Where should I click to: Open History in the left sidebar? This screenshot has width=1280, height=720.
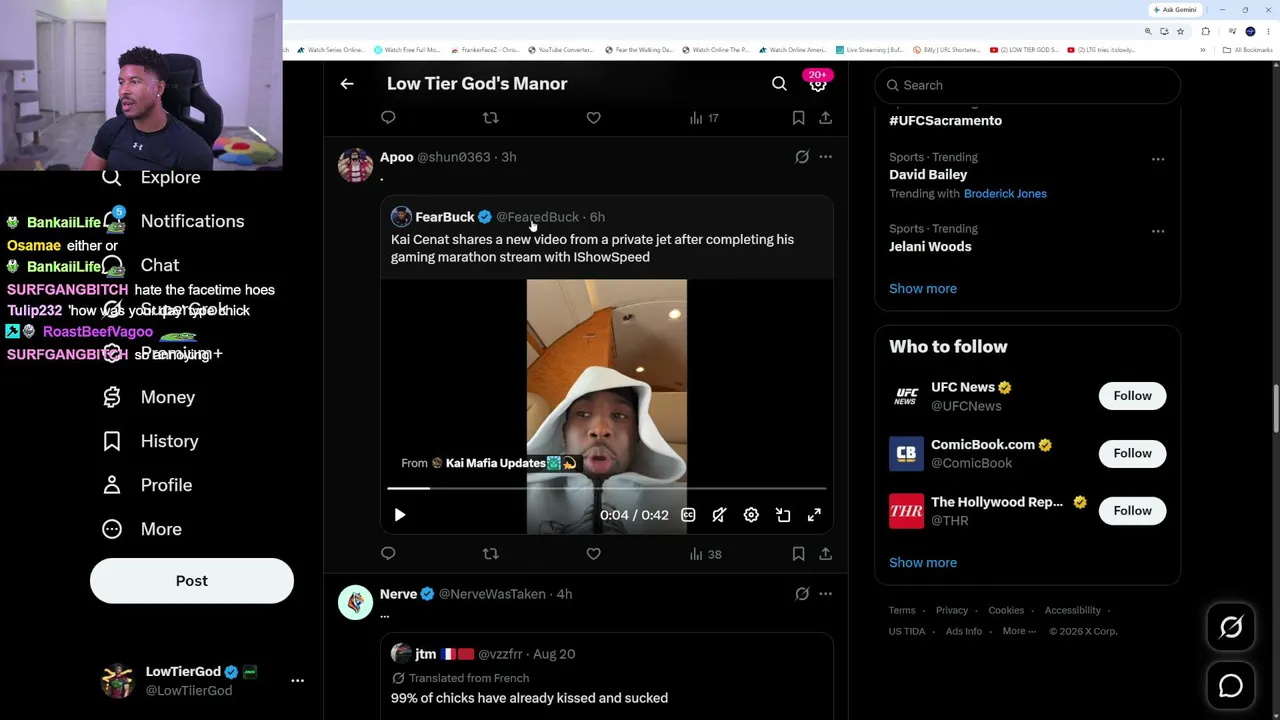tap(150, 441)
